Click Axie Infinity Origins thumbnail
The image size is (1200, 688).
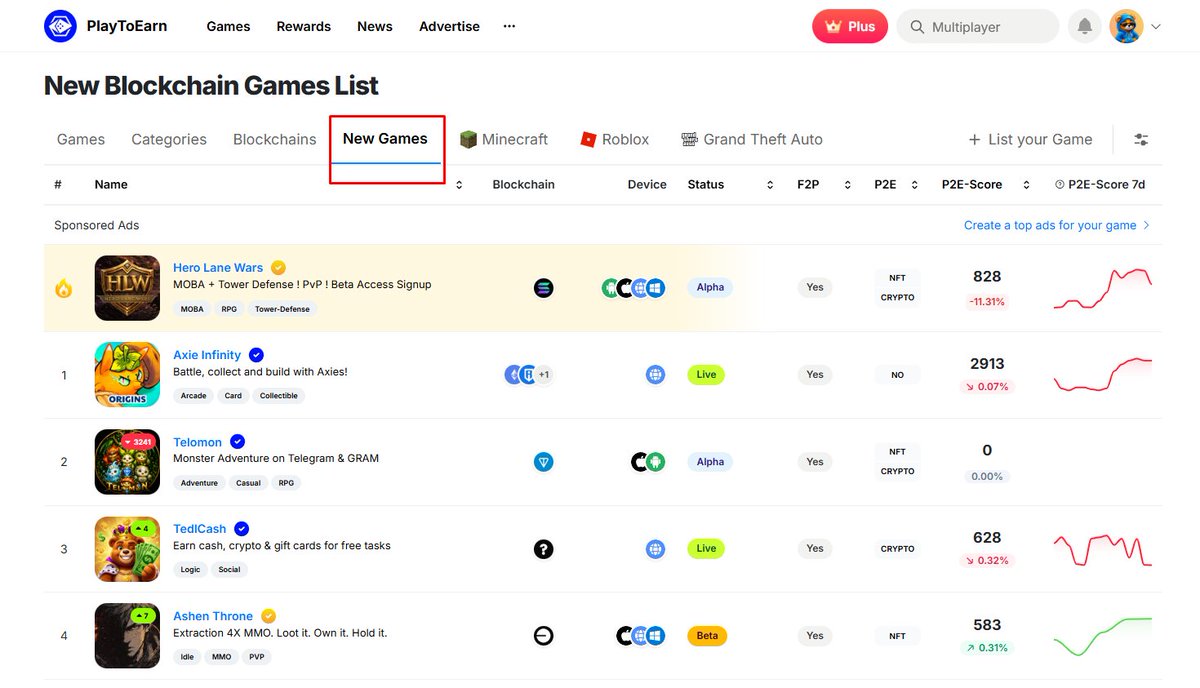[127, 374]
